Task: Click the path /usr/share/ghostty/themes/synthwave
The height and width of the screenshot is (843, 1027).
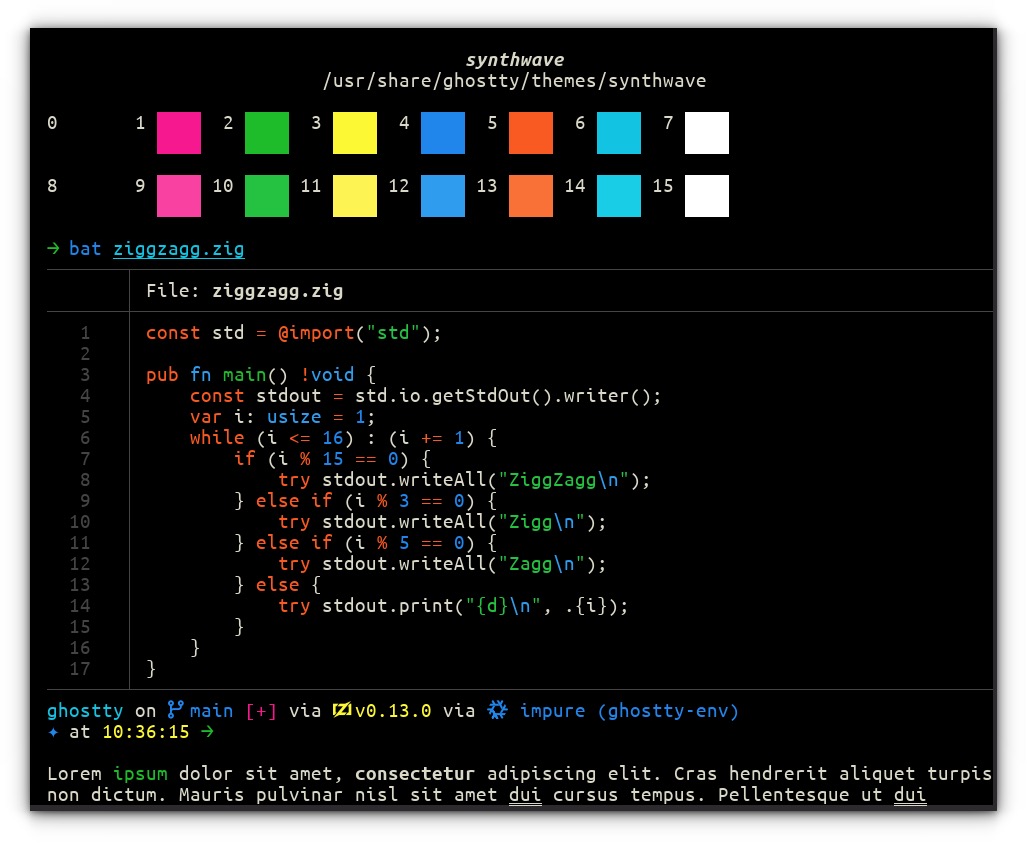Action: coord(514,81)
